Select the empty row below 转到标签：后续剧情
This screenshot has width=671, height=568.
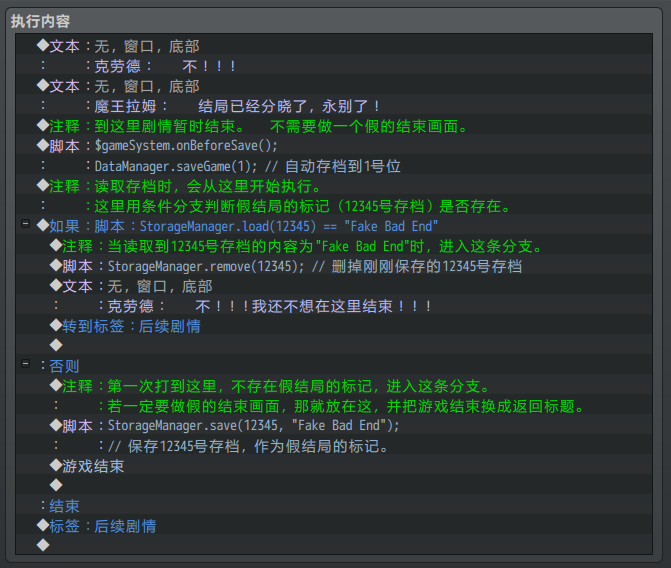(334, 346)
